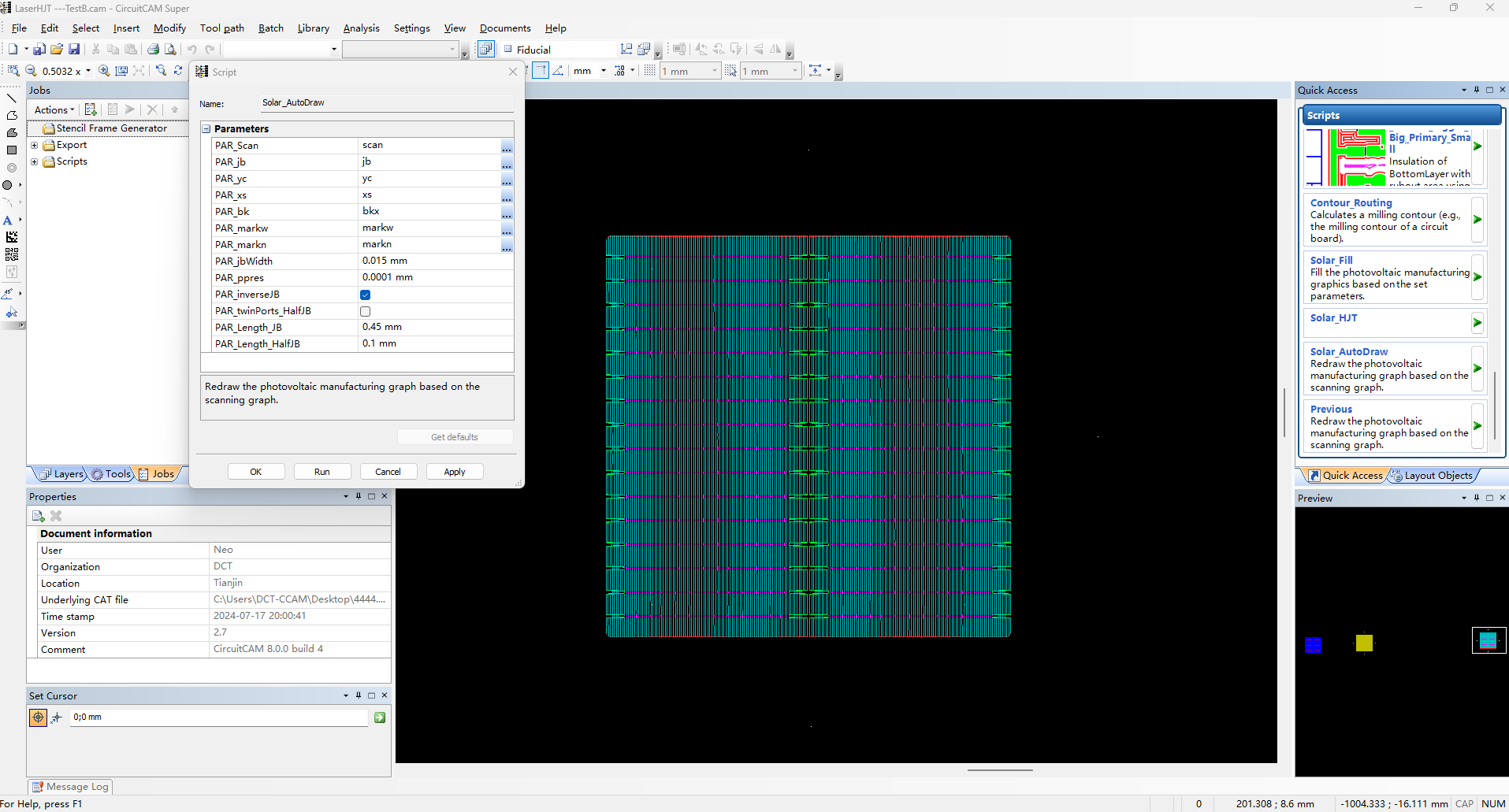This screenshot has width=1509, height=812.
Task: Click the add job icon in Jobs panel
Action: click(x=91, y=109)
